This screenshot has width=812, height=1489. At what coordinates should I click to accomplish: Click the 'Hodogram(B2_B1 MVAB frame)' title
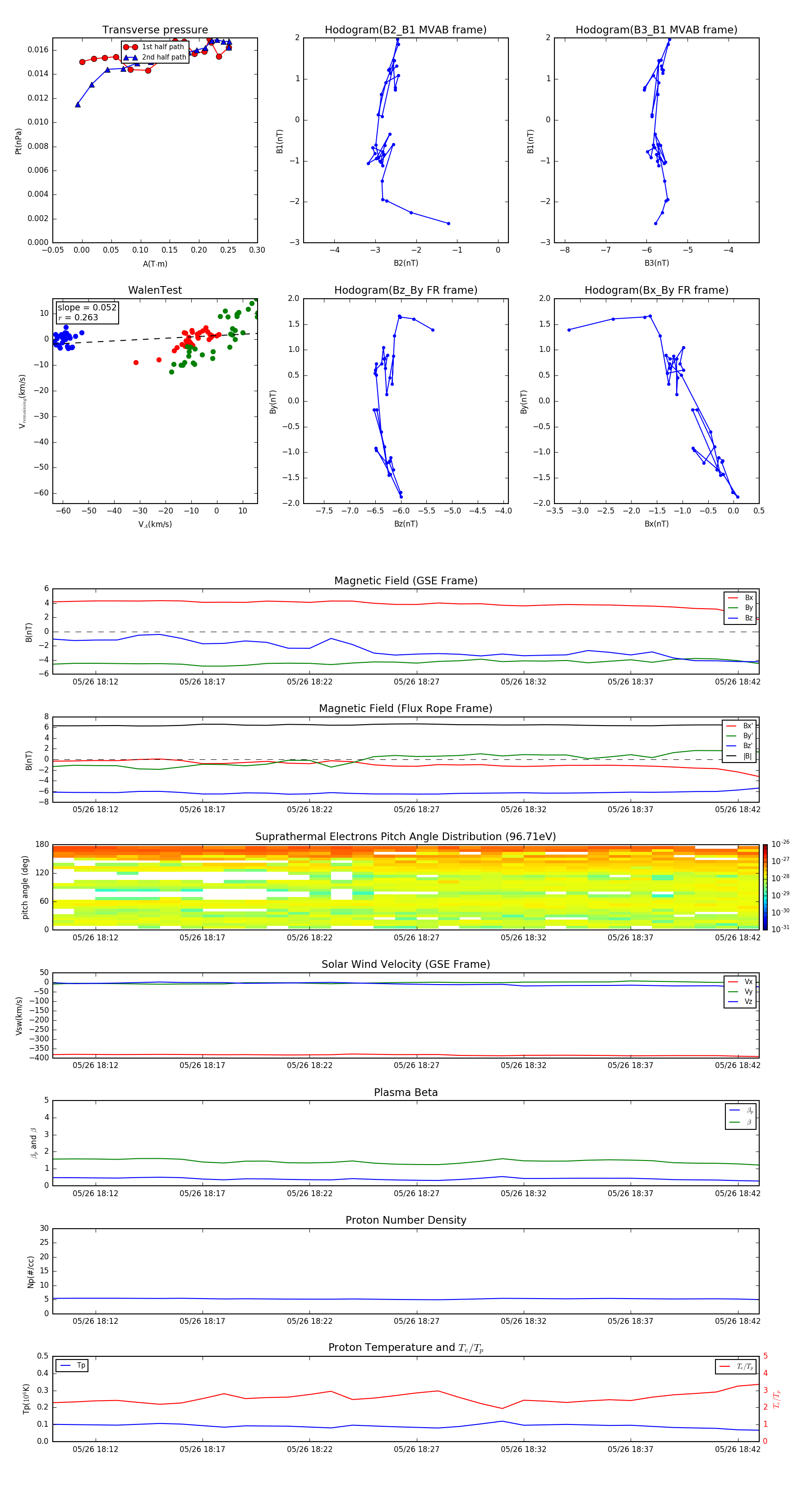[406, 30]
